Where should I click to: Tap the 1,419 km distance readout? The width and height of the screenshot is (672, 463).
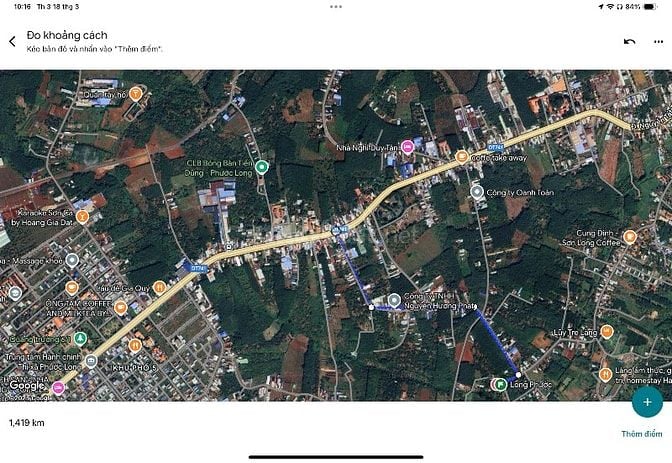pyautogui.click(x=27, y=423)
